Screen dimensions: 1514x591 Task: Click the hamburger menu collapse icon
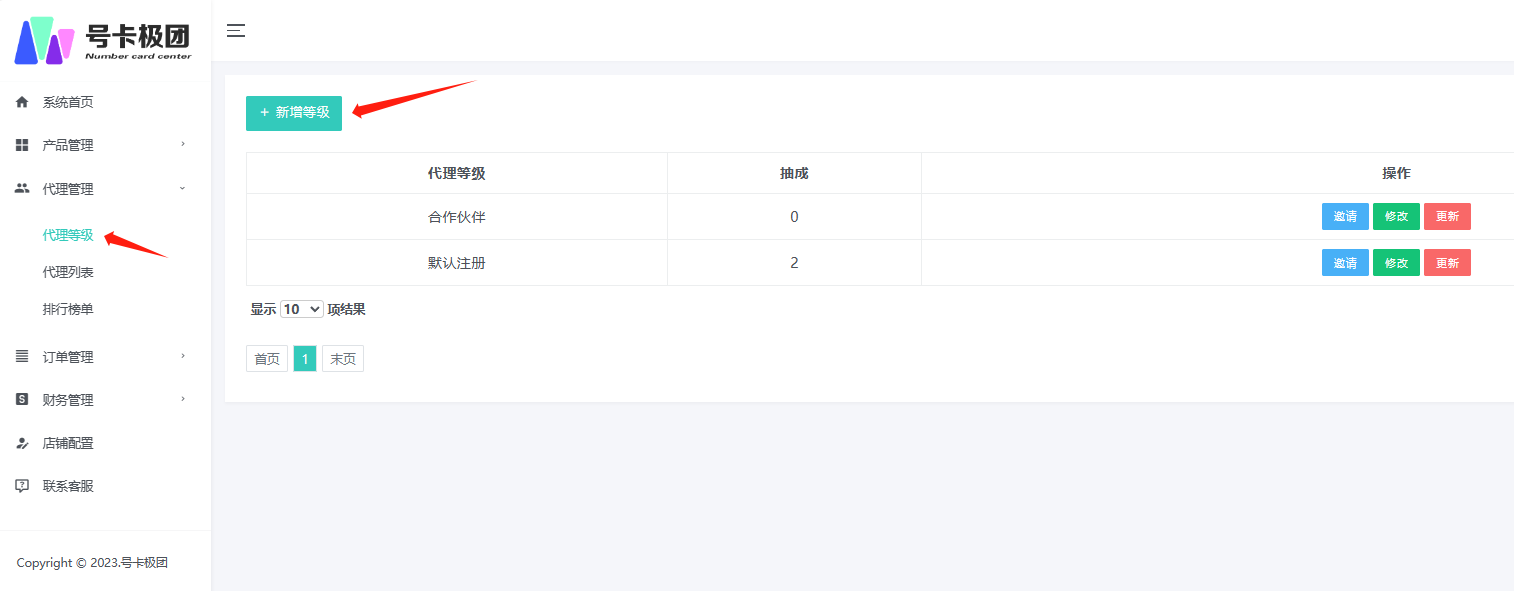[236, 31]
